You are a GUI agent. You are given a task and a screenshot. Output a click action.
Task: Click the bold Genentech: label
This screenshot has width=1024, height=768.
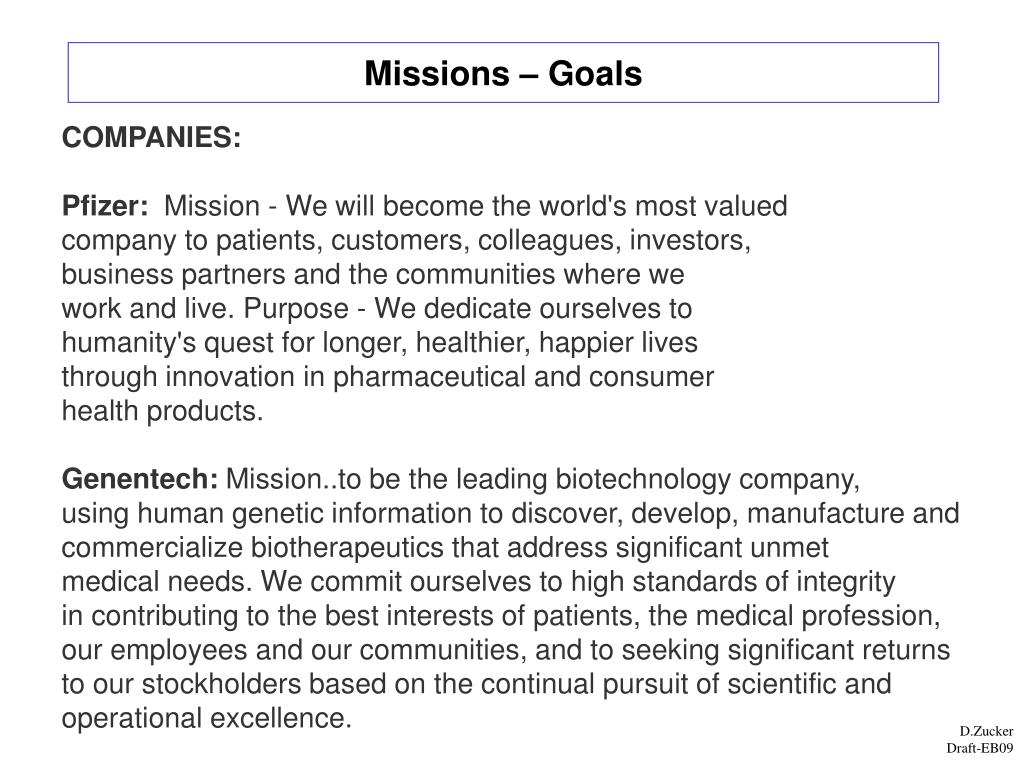click(140, 479)
